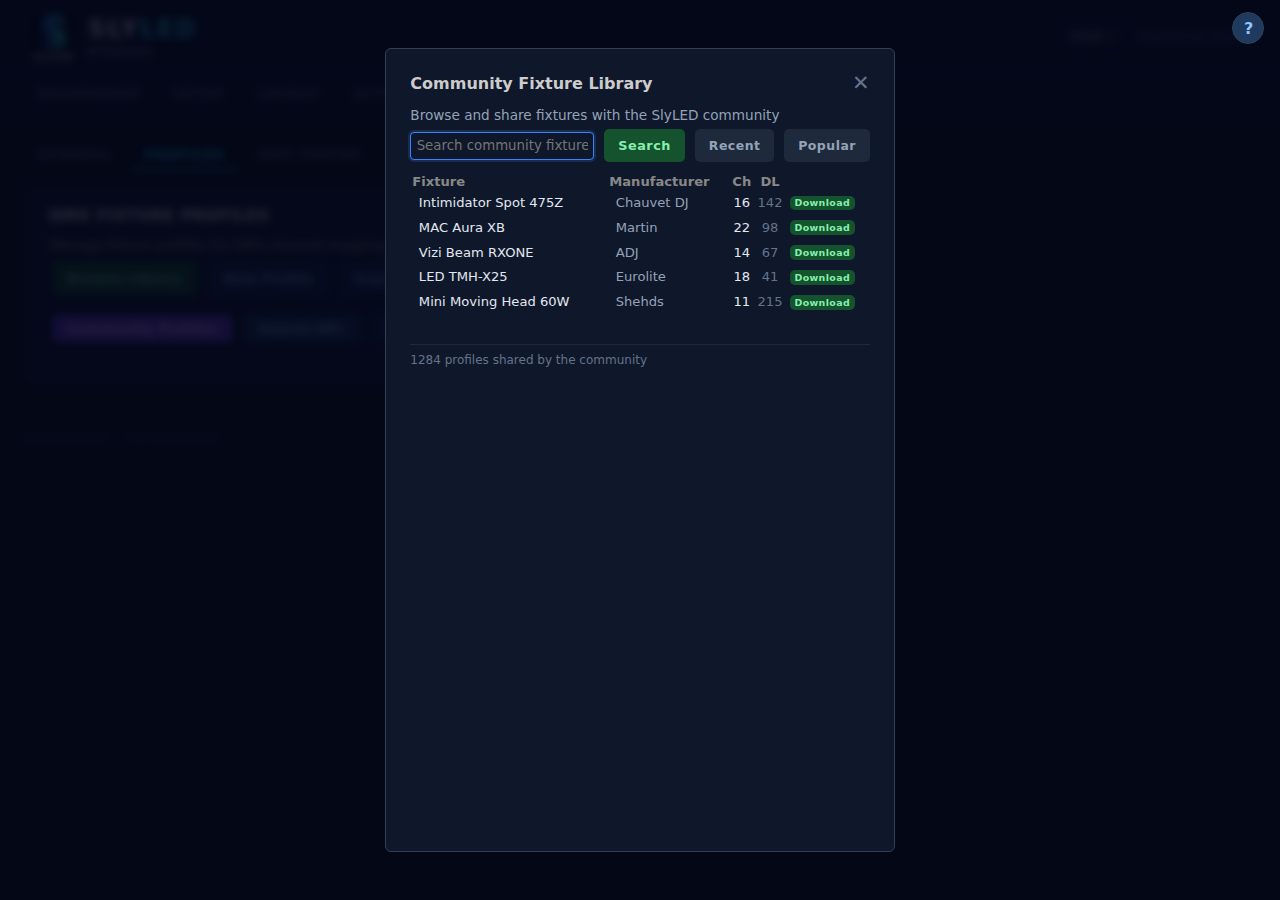Download the MAC Aura XB profile
The image size is (1280, 900).
tap(822, 228)
